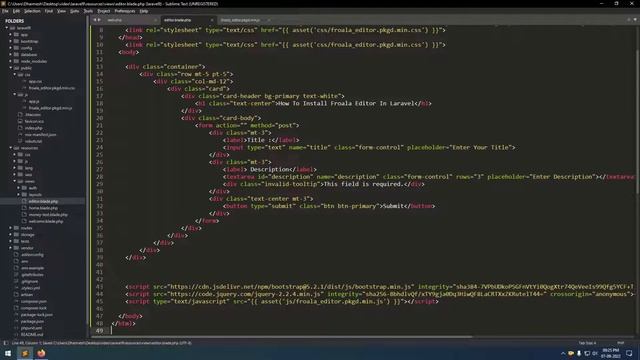
Task: Open robots.txt in sidebar
Action: tap(33, 141)
